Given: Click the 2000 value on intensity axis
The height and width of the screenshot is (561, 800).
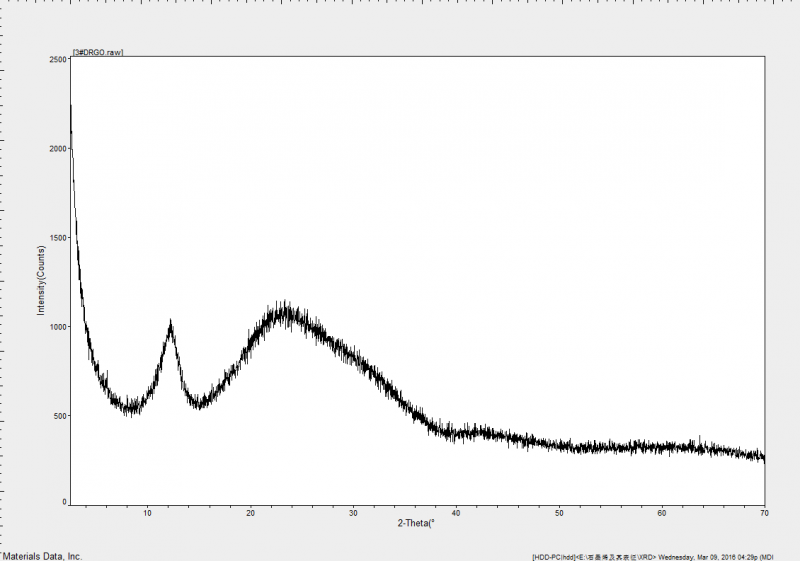Looking at the screenshot, I should coord(58,149).
